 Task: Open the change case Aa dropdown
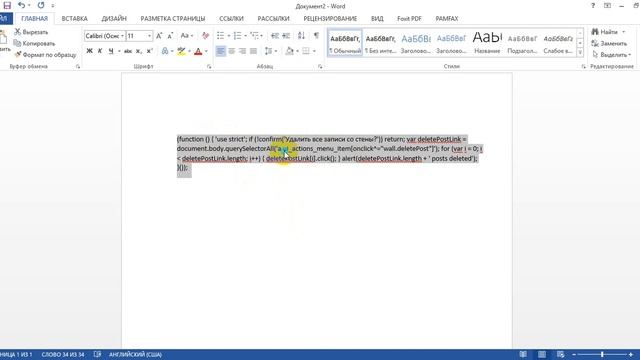[187, 36]
